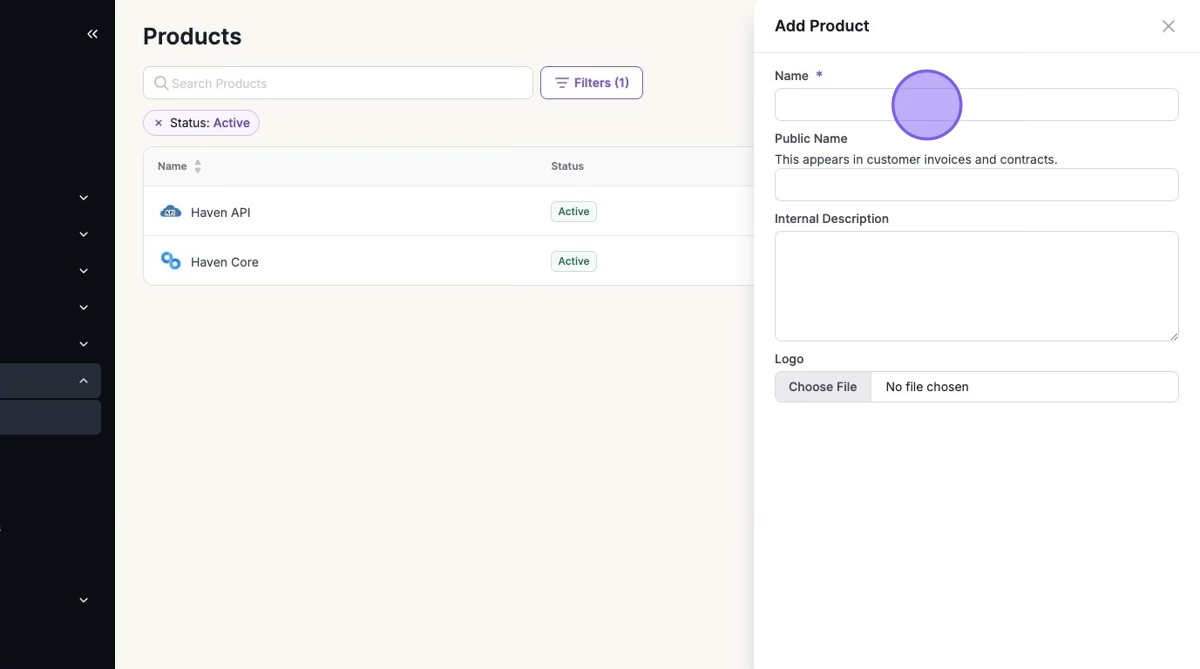
Task: Expand the topmost sidebar section chevron
Action: (x=84, y=198)
